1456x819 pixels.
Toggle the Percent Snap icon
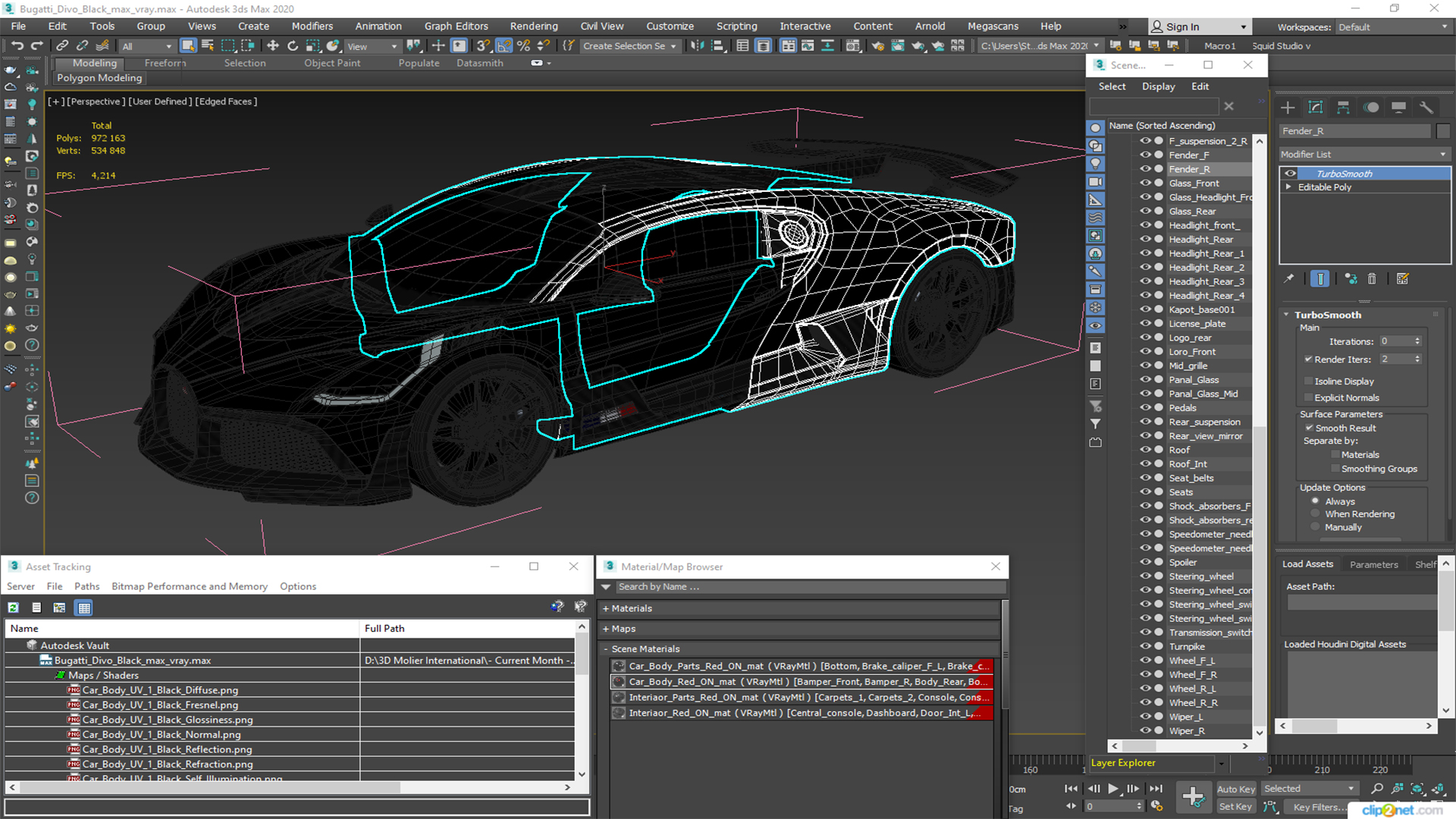pyautogui.click(x=523, y=46)
